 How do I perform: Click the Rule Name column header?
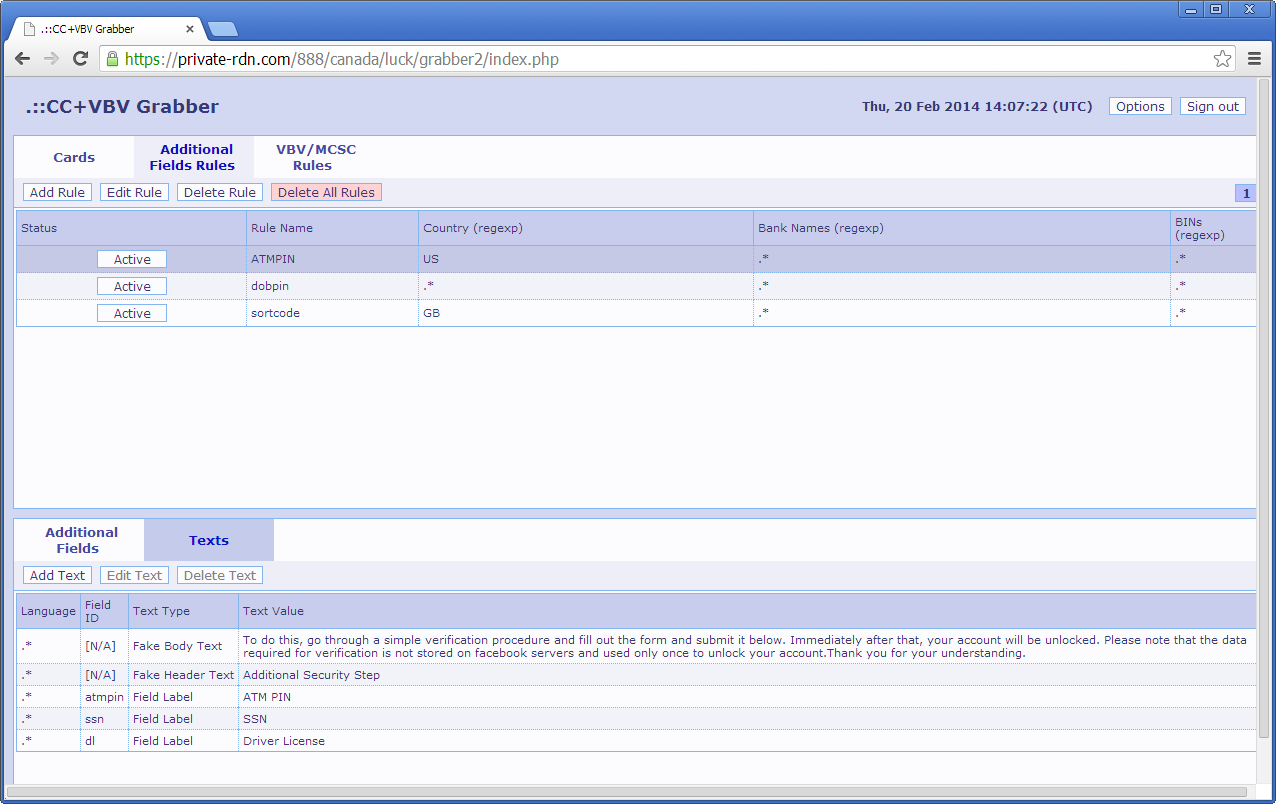pos(332,228)
